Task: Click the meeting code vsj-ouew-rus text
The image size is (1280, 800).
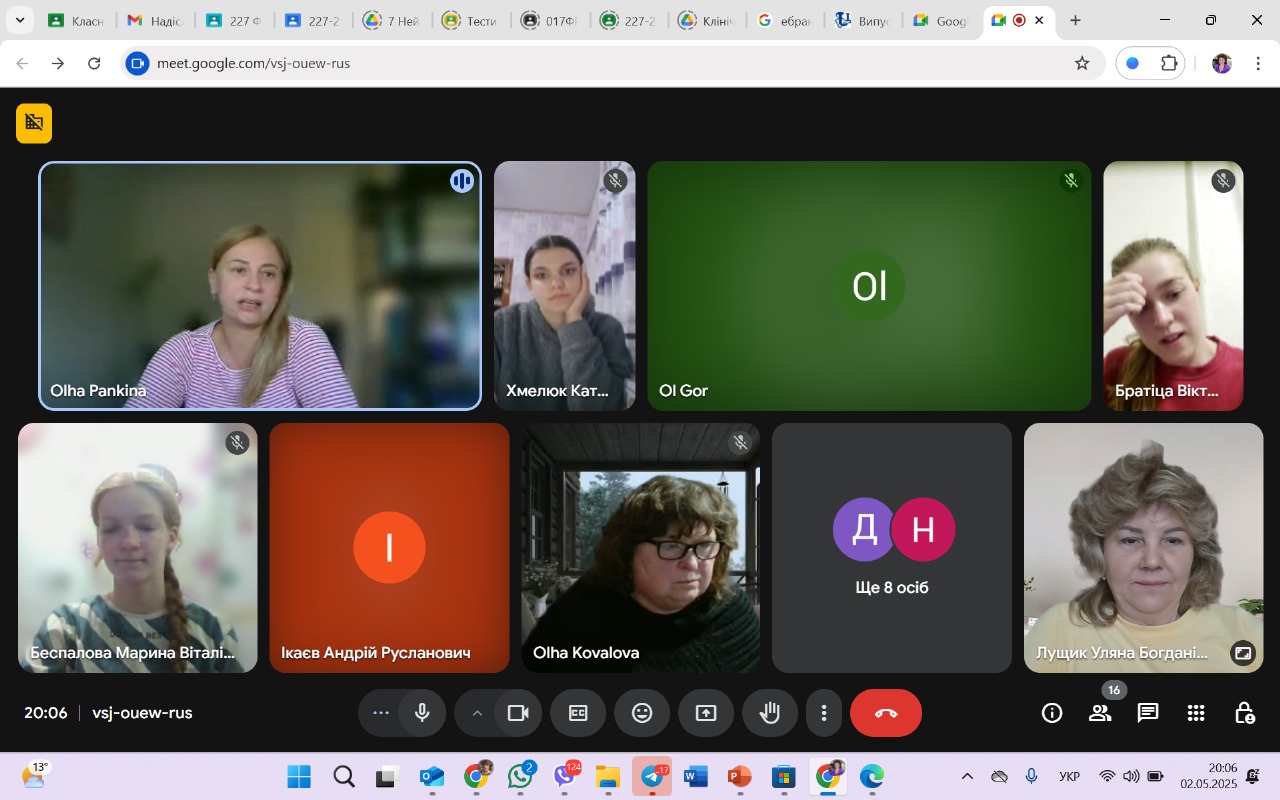Action: coord(142,713)
